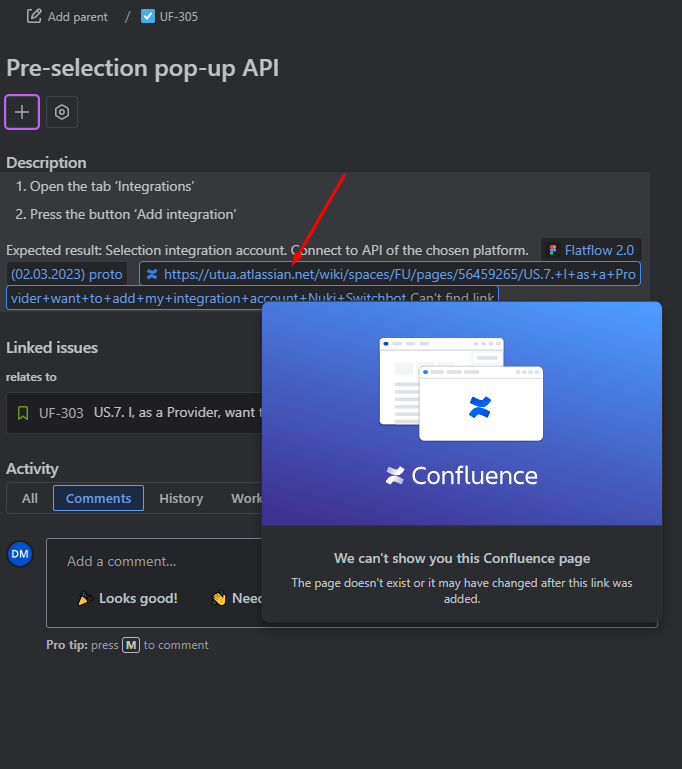Select the Comments activity tab
The image size is (682, 769).
tap(99, 498)
